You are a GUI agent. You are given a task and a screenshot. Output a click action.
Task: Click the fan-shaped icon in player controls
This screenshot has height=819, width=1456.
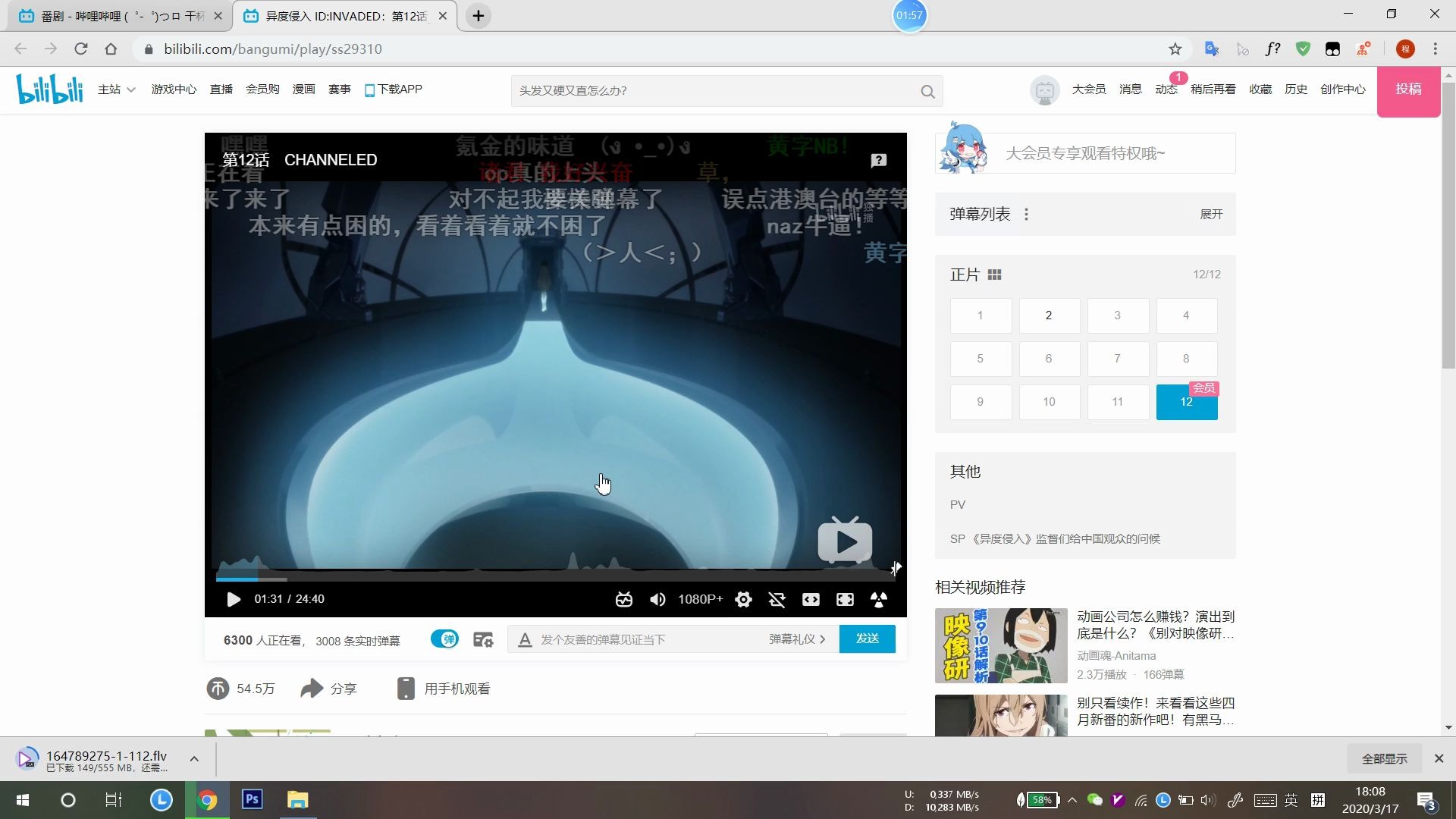(x=879, y=600)
